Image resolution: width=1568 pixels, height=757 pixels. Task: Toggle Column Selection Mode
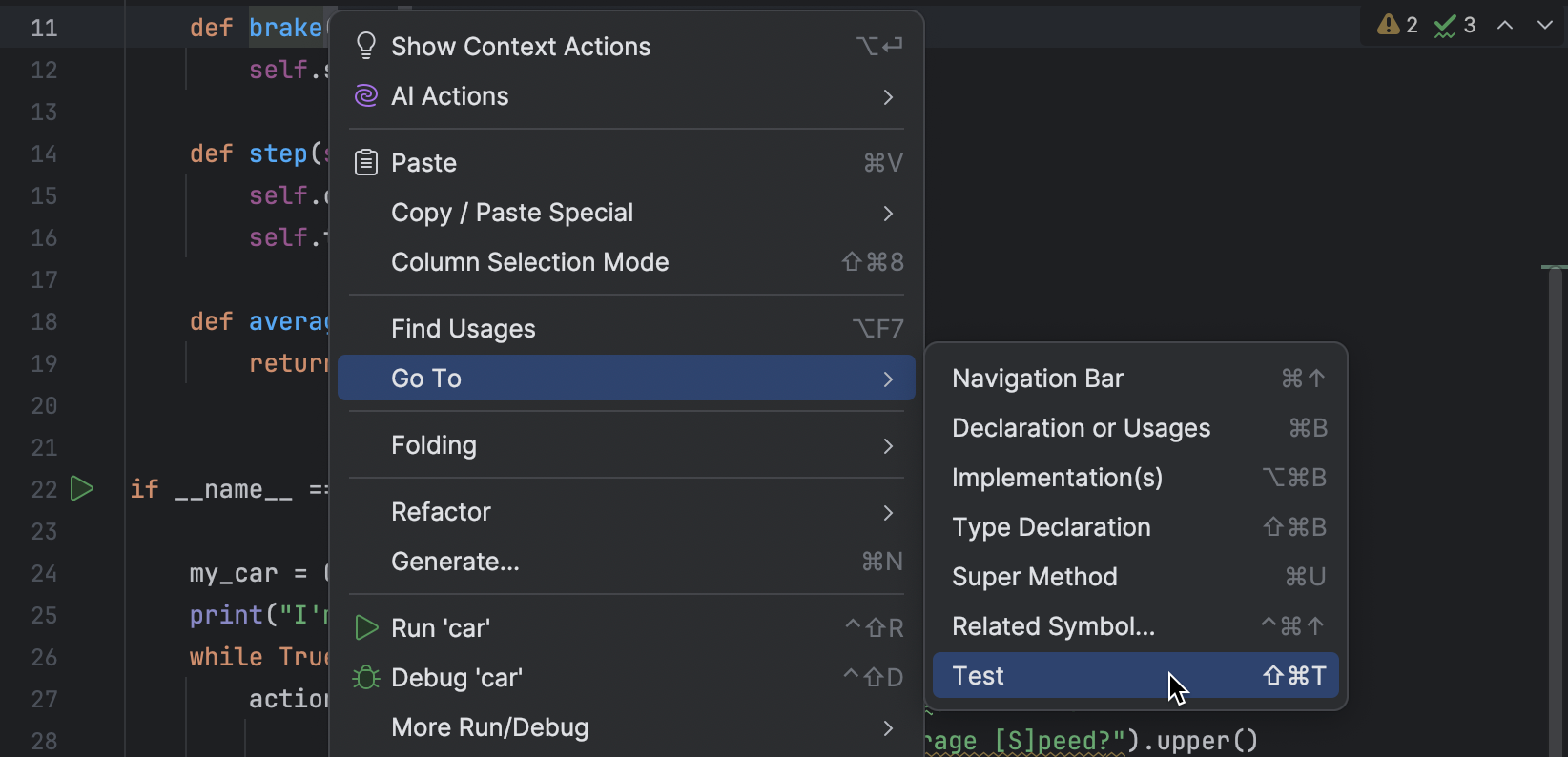529,262
